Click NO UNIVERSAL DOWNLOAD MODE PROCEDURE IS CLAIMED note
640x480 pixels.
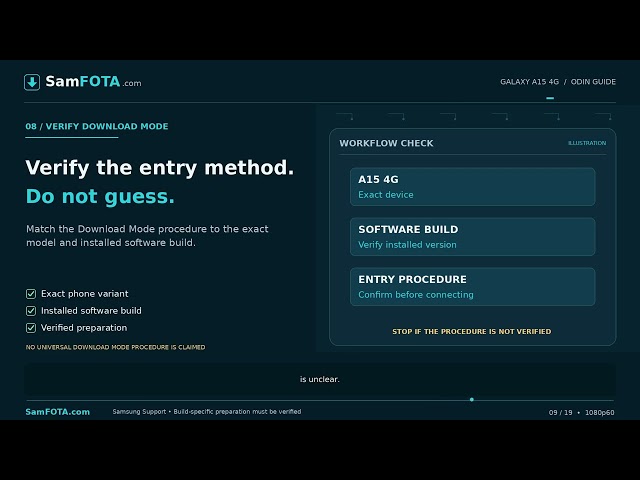click(x=116, y=347)
